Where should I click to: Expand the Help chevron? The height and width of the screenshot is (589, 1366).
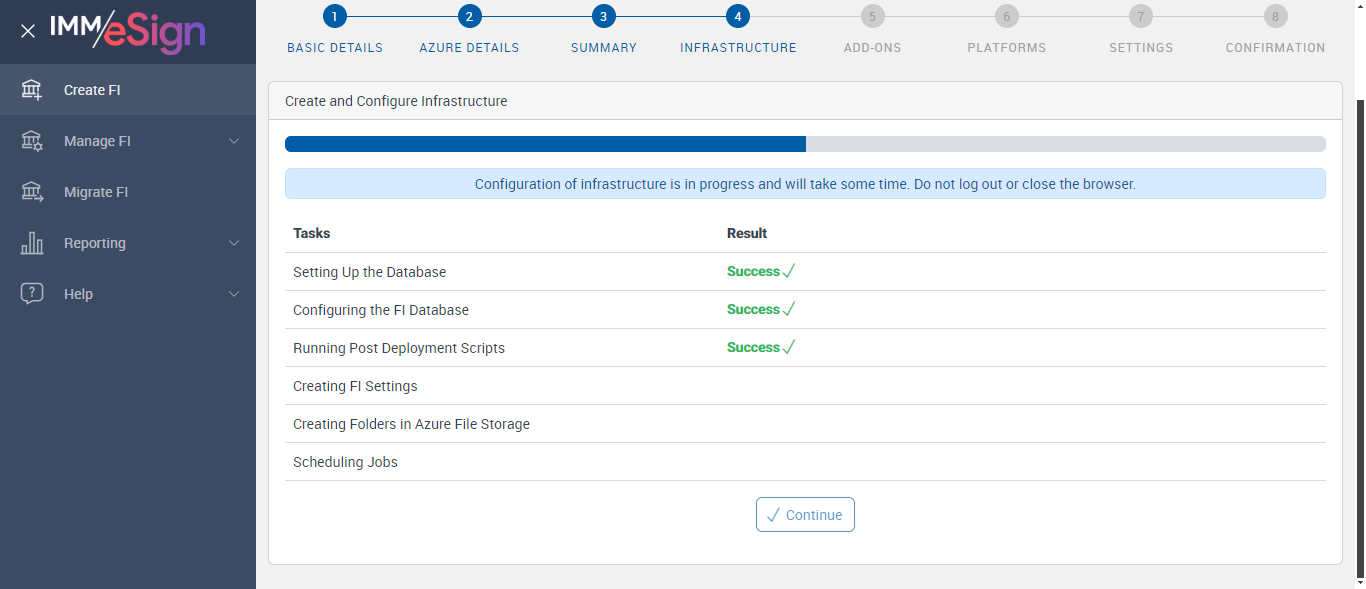point(234,294)
